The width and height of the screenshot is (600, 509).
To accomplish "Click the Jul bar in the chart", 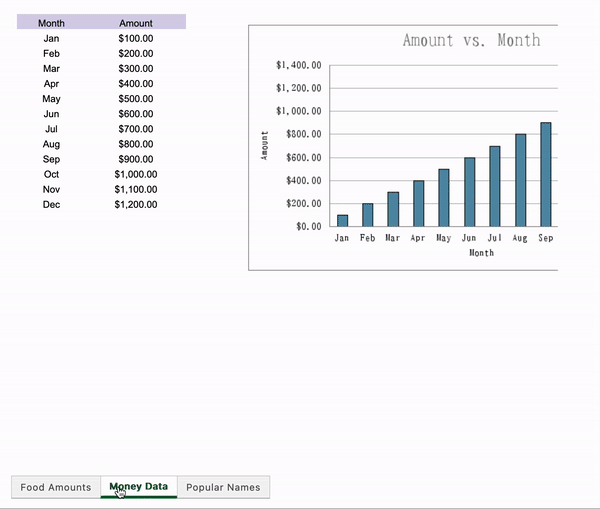I will (495, 186).
